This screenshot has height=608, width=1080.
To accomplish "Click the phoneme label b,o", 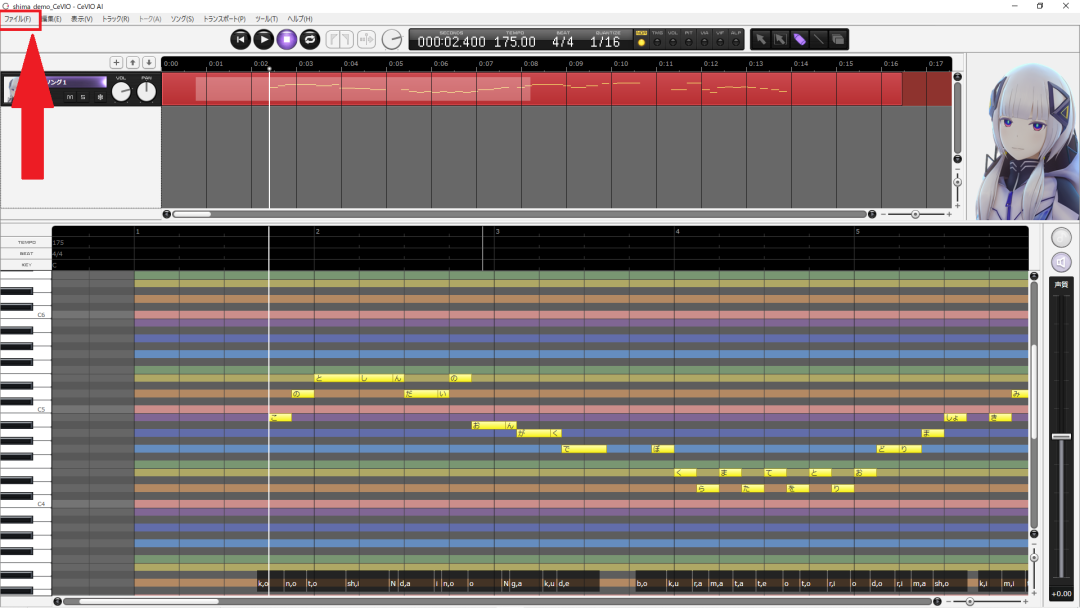I will coord(642,584).
